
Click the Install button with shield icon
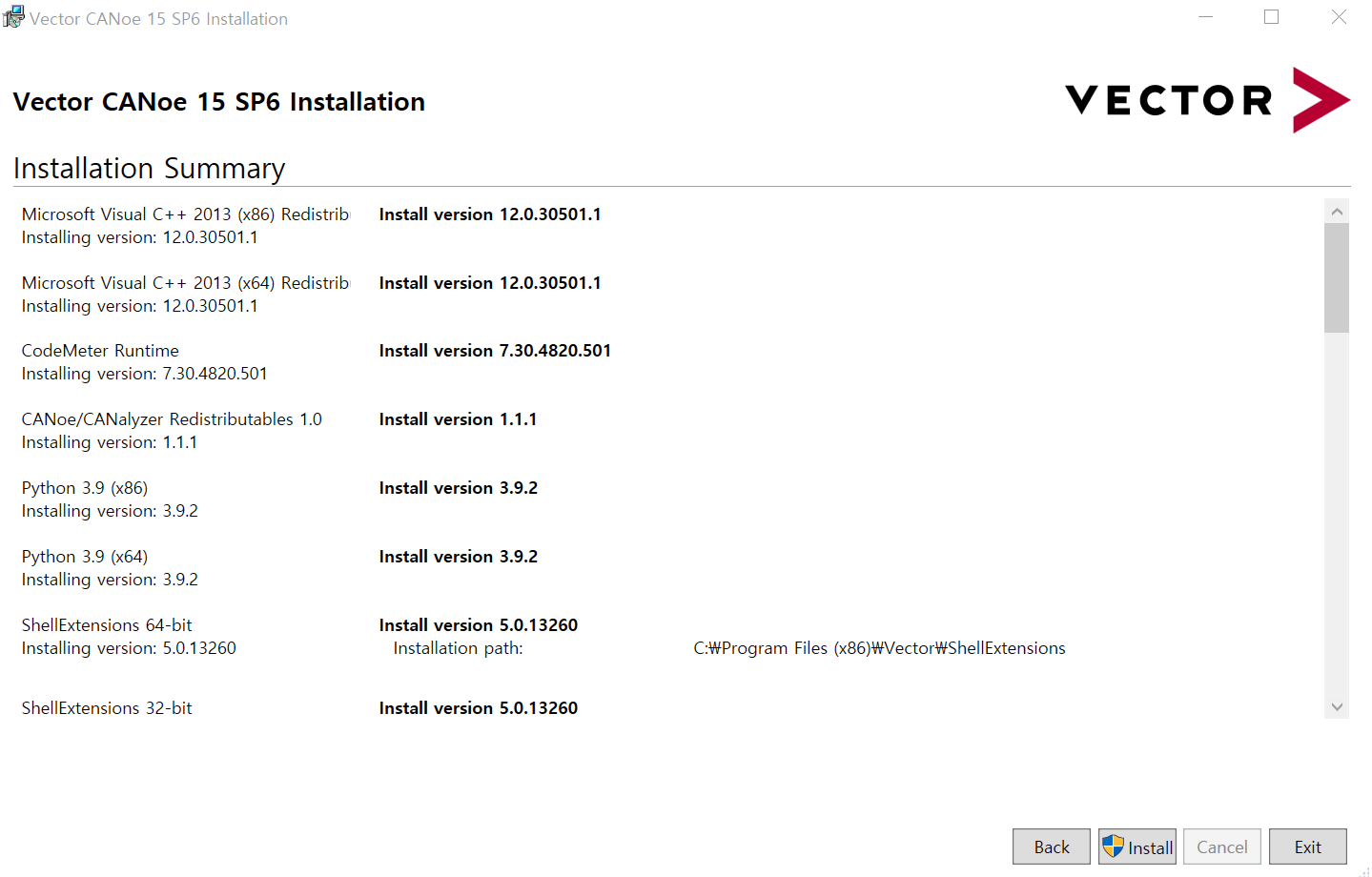click(x=1137, y=846)
